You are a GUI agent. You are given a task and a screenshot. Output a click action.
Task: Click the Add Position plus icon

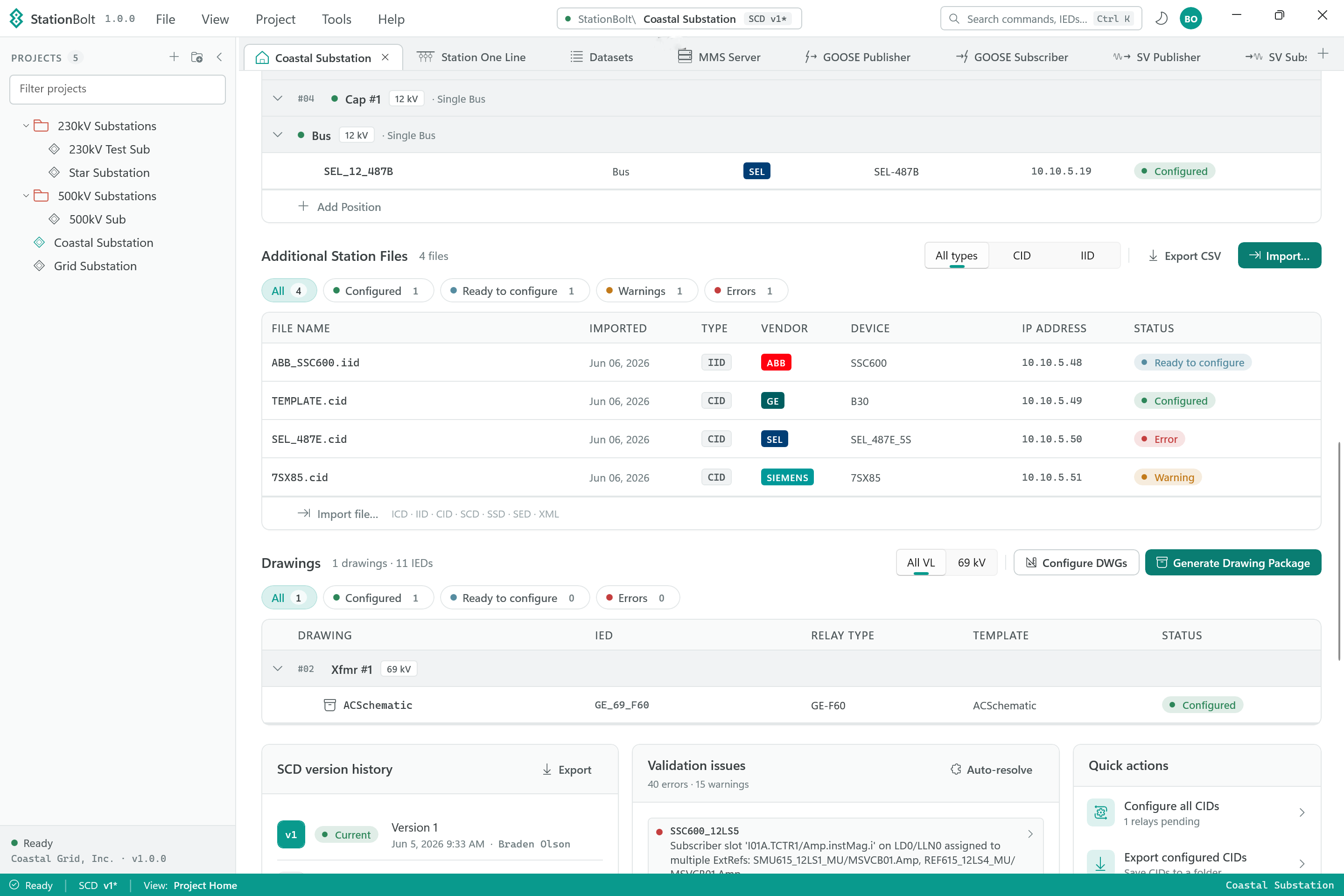[303, 206]
